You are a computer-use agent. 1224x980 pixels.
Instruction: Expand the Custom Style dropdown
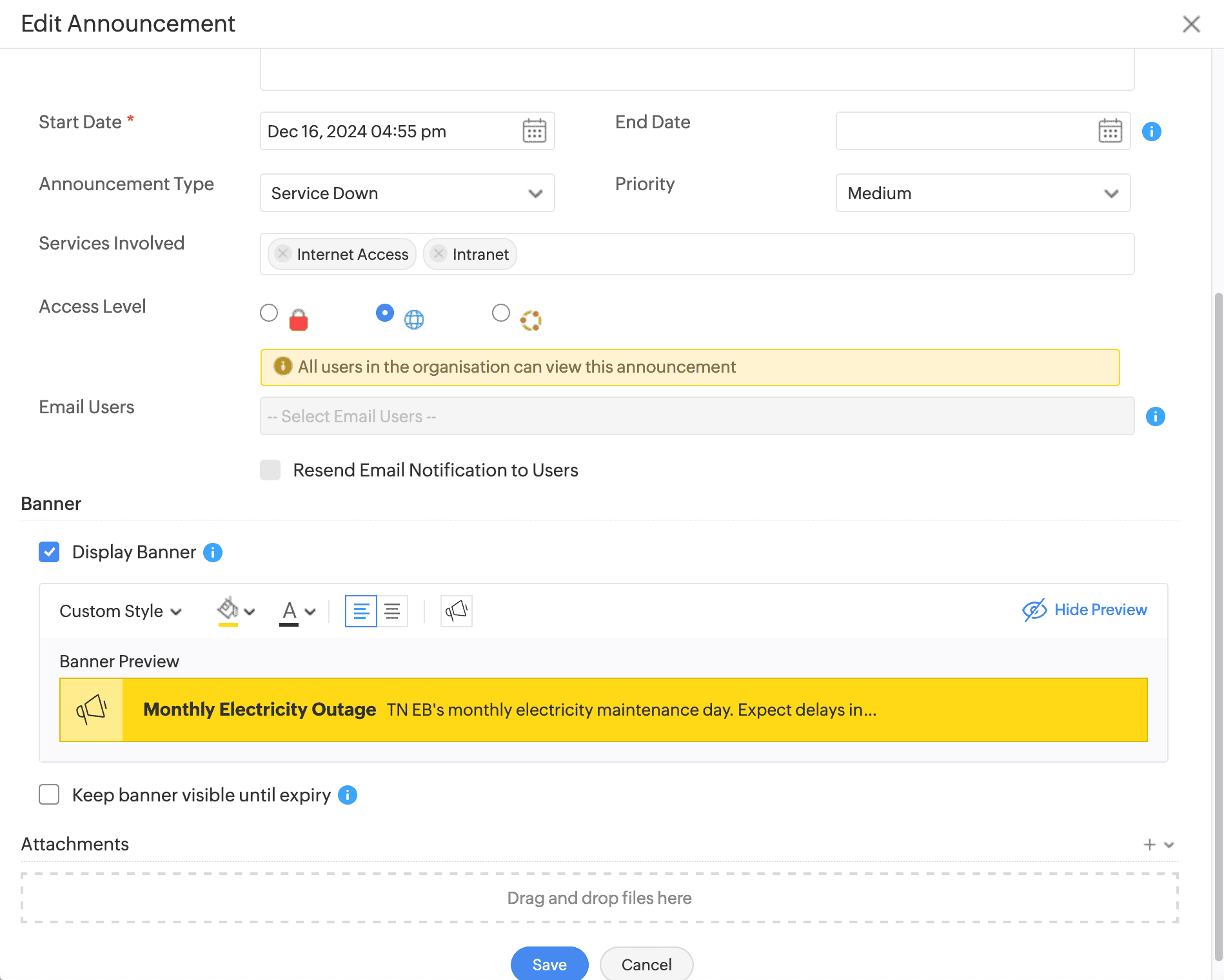(121, 611)
